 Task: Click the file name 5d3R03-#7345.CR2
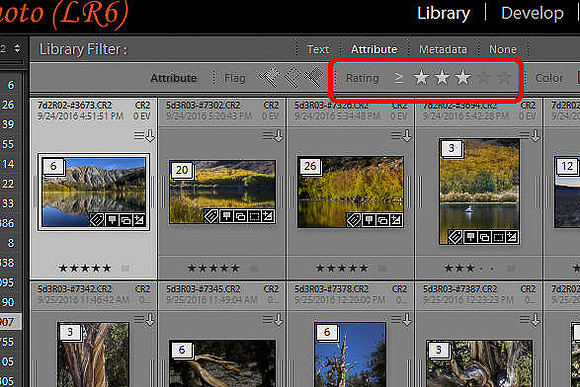point(203,289)
